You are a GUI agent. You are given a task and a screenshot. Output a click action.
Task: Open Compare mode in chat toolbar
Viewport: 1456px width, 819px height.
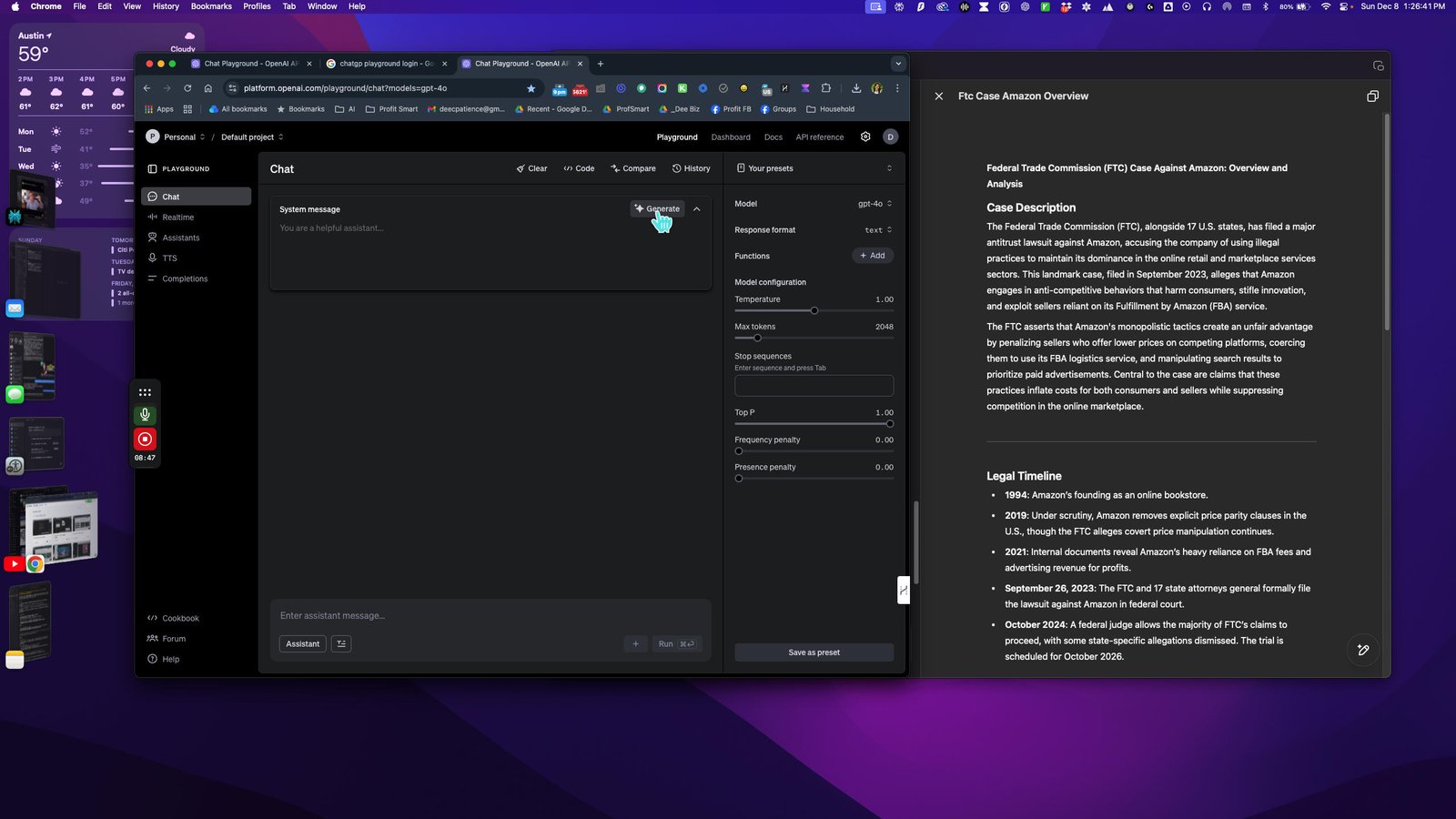pos(633,168)
